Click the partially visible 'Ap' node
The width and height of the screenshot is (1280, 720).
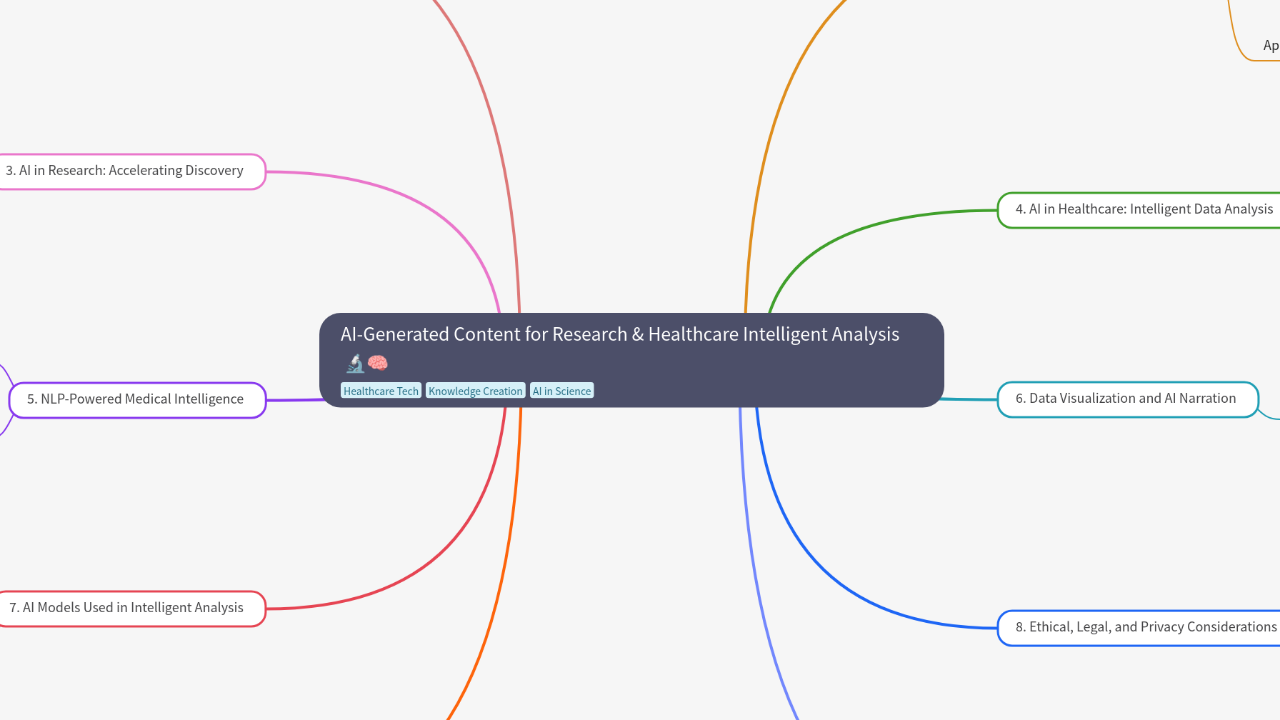click(x=1270, y=46)
